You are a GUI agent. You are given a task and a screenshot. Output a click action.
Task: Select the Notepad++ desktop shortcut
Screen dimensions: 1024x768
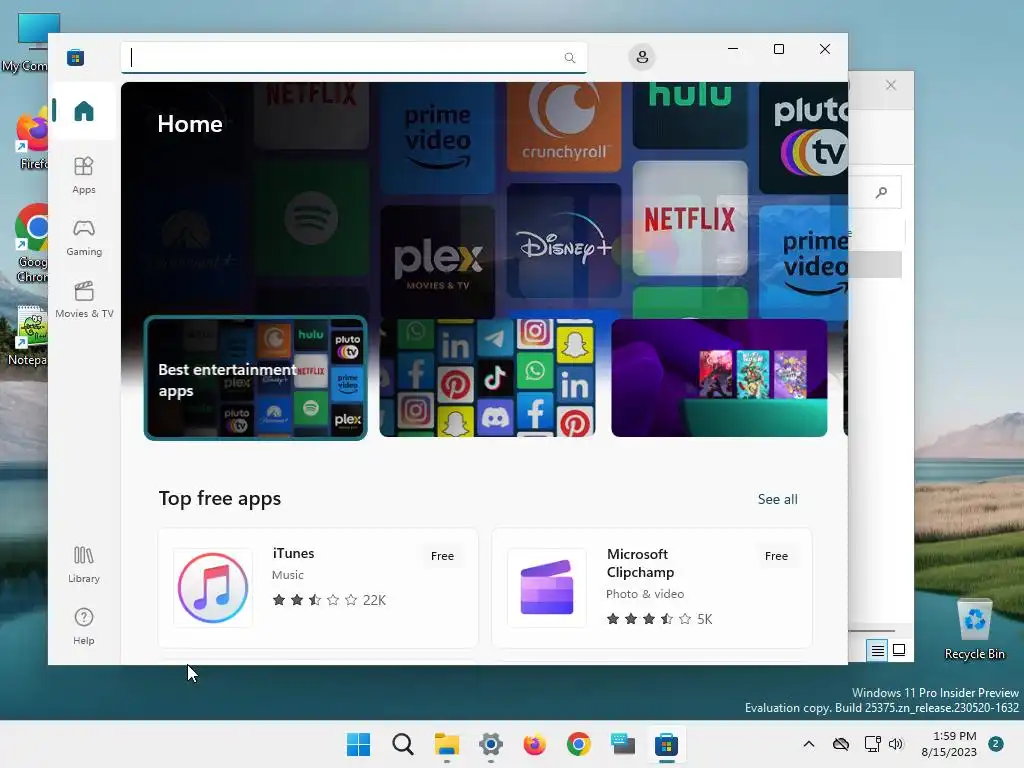click(x=30, y=336)
